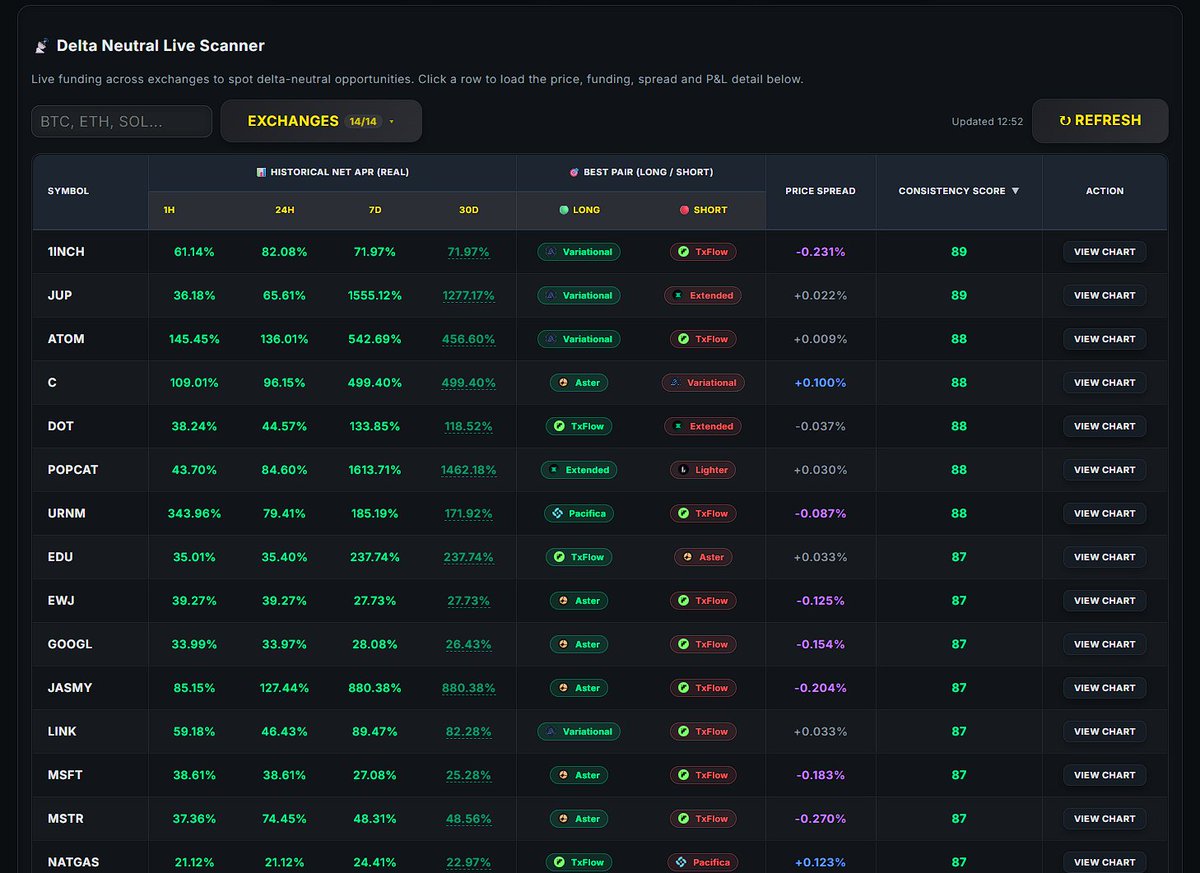Click the 30D value 1462.18% link
Screen dimensions: 1200x873
pos(469,470)
